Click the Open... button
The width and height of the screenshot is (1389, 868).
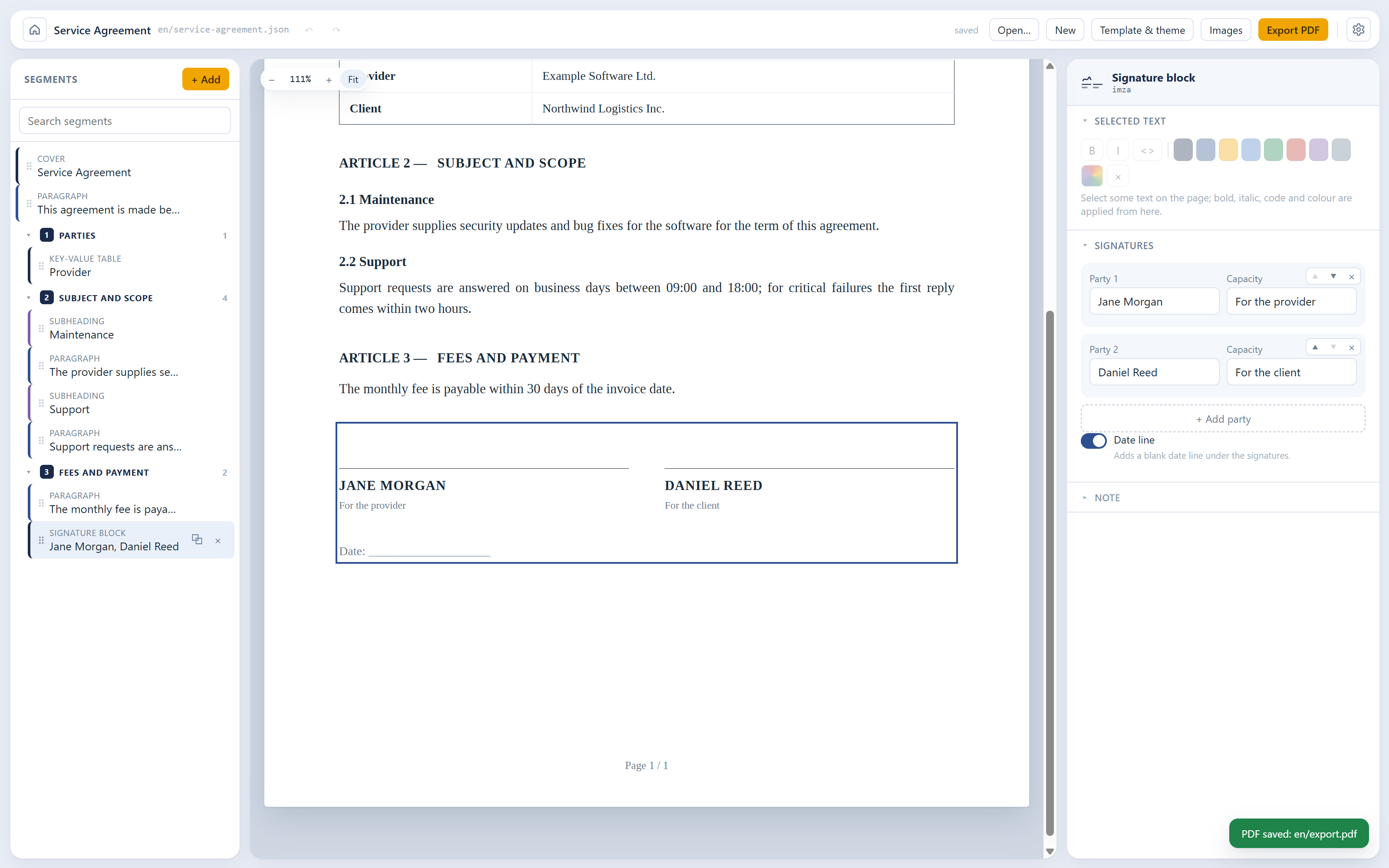pyautogui.click(x=1014, y=30)
